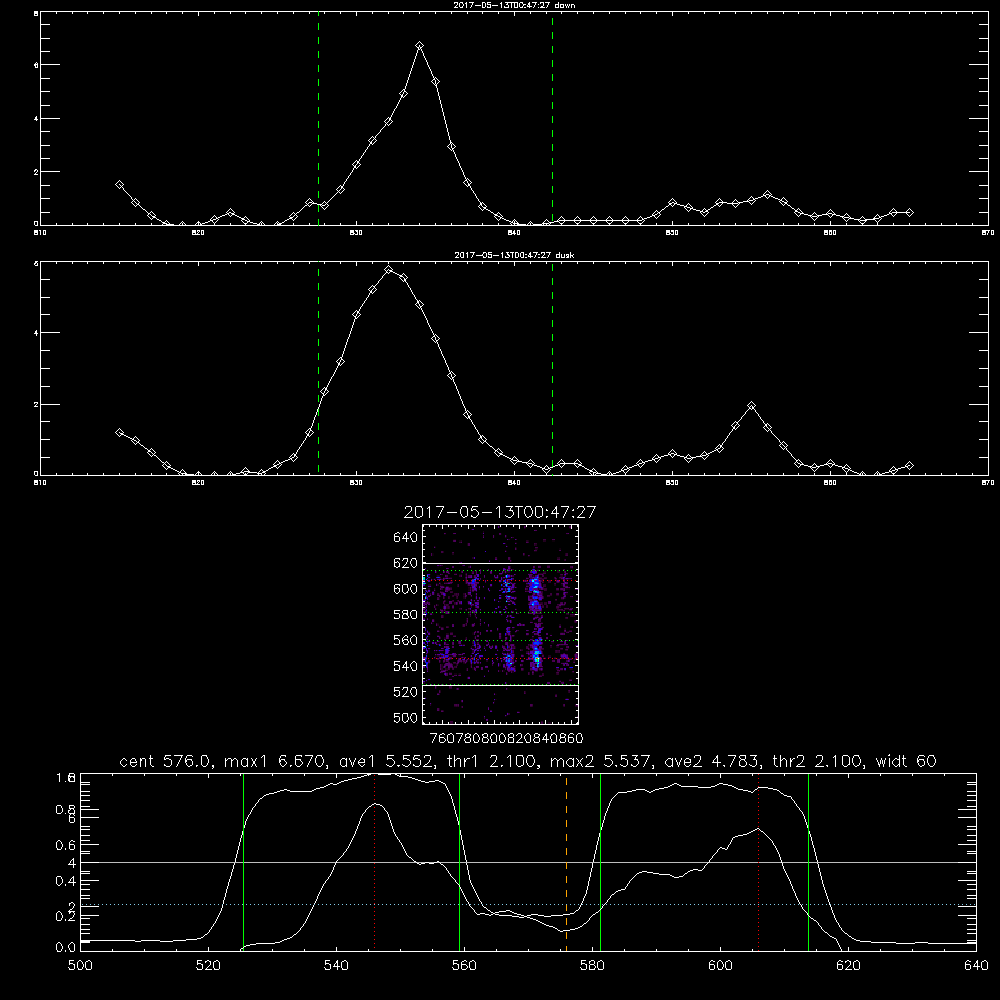Image resolution: width=1000 pixels, height=1000 pixels.
Task: Click the spectrogram x-axis label string '760780800820840860'
Action: [507, 739]
